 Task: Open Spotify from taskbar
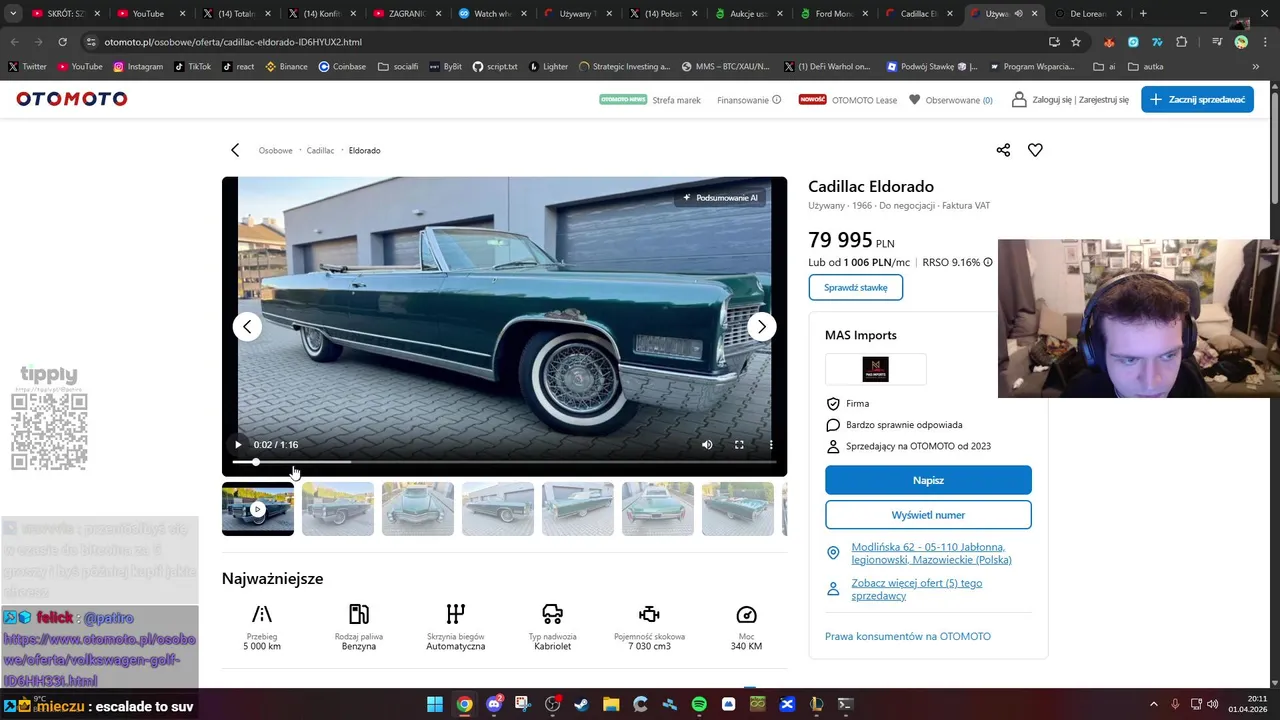[x=699, y=704]
